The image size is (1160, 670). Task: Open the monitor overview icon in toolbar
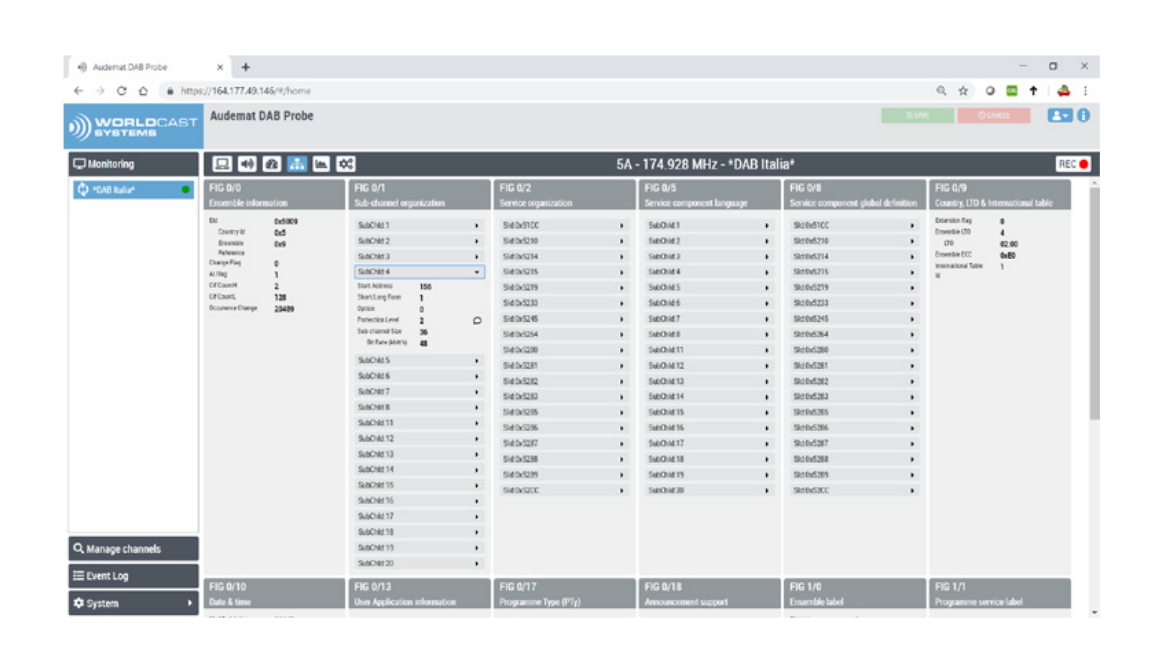point(222,164)
